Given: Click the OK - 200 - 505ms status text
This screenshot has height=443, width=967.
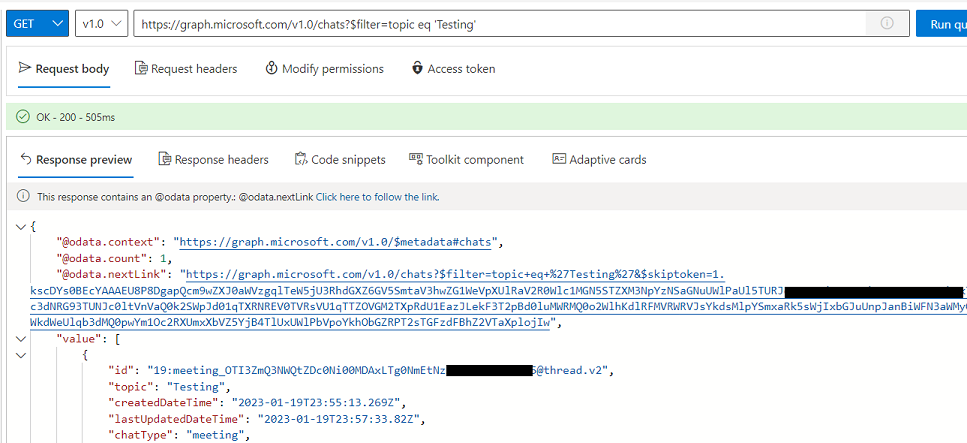Looking at the screenshot, I should click(75, 117).
